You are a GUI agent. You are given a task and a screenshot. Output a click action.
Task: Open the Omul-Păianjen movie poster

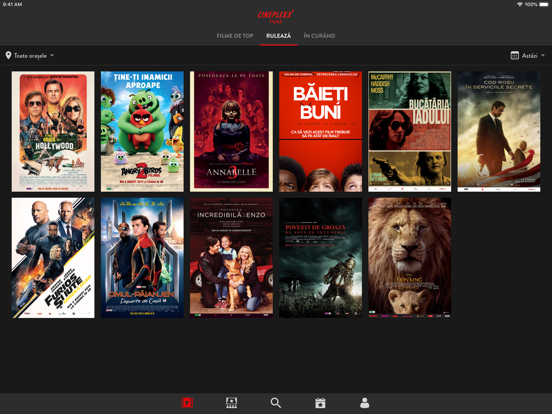coord(142,258)
